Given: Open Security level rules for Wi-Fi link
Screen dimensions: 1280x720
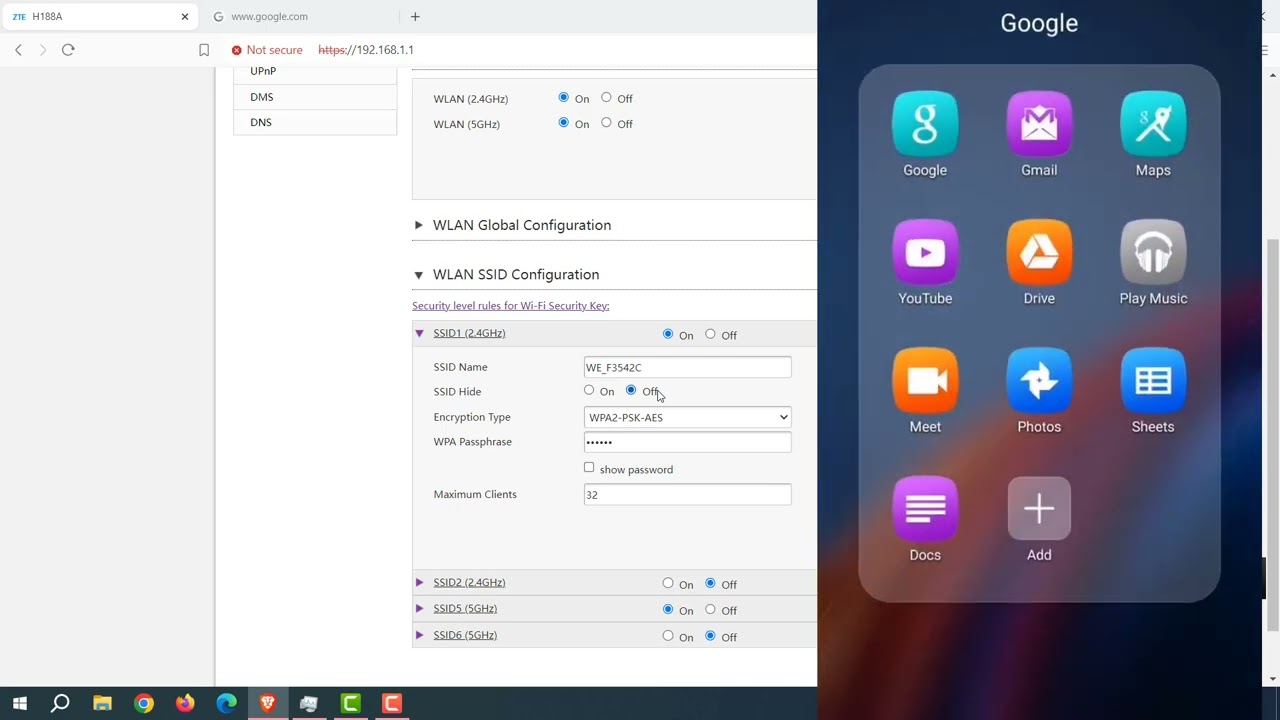Looking at the screenshot, I should click(x=510, y=306).
